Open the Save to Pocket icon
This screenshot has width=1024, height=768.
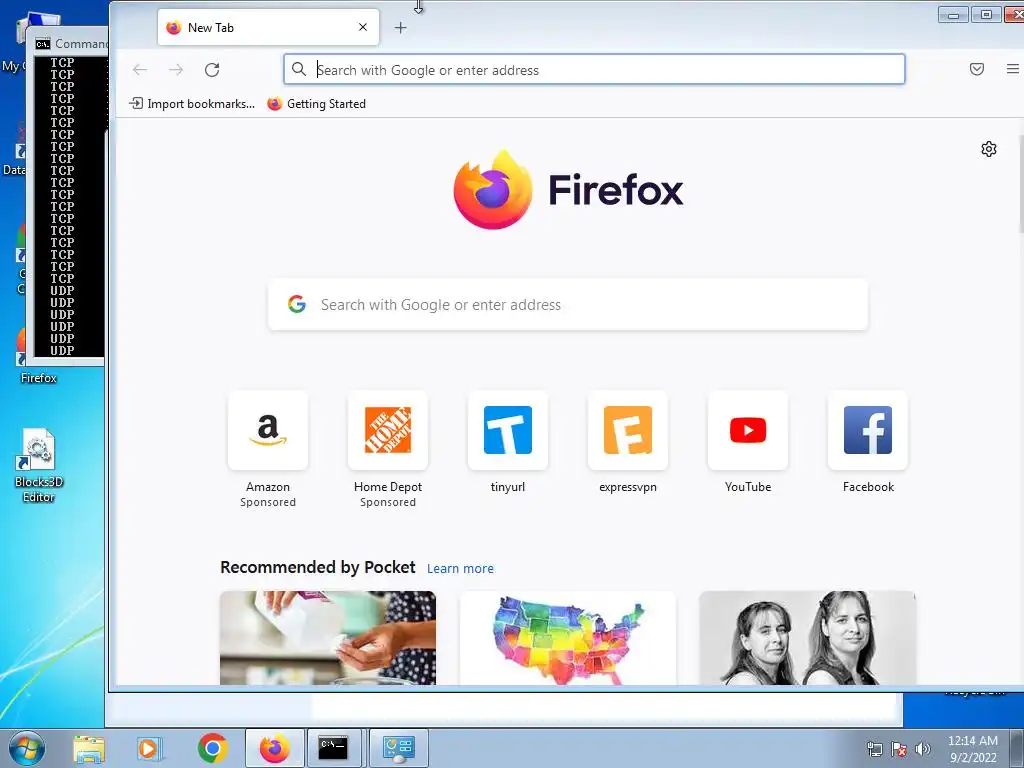(x=976, y=69)
